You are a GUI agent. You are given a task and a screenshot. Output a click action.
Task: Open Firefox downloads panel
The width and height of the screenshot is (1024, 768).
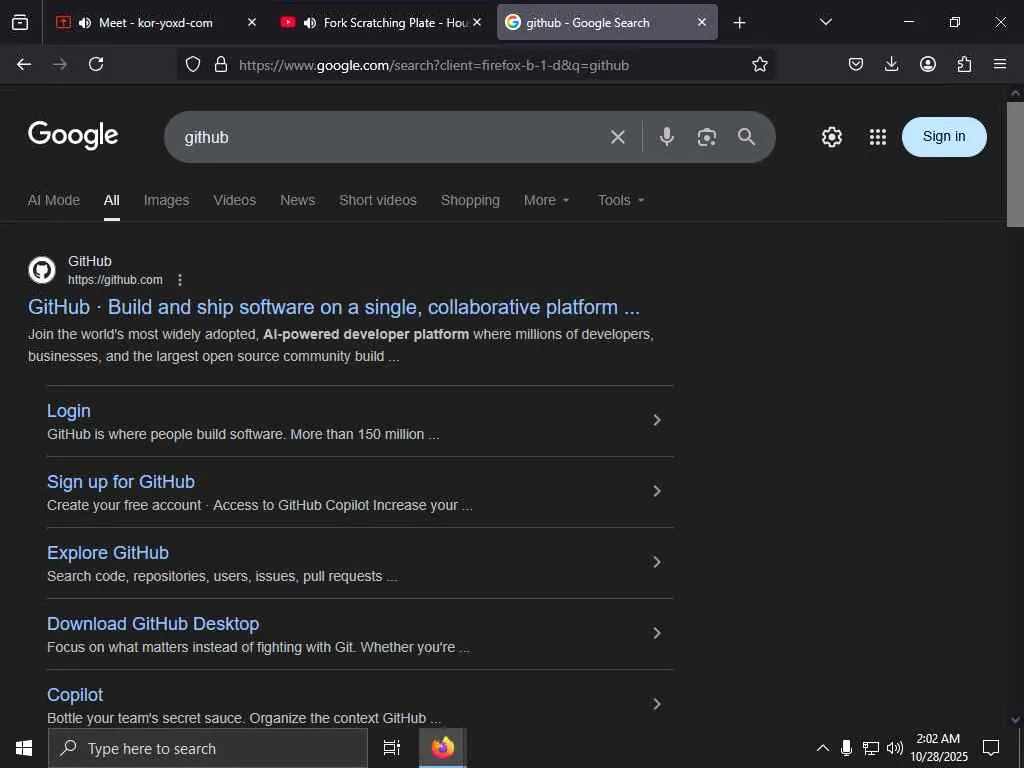(x=892, y=64)
